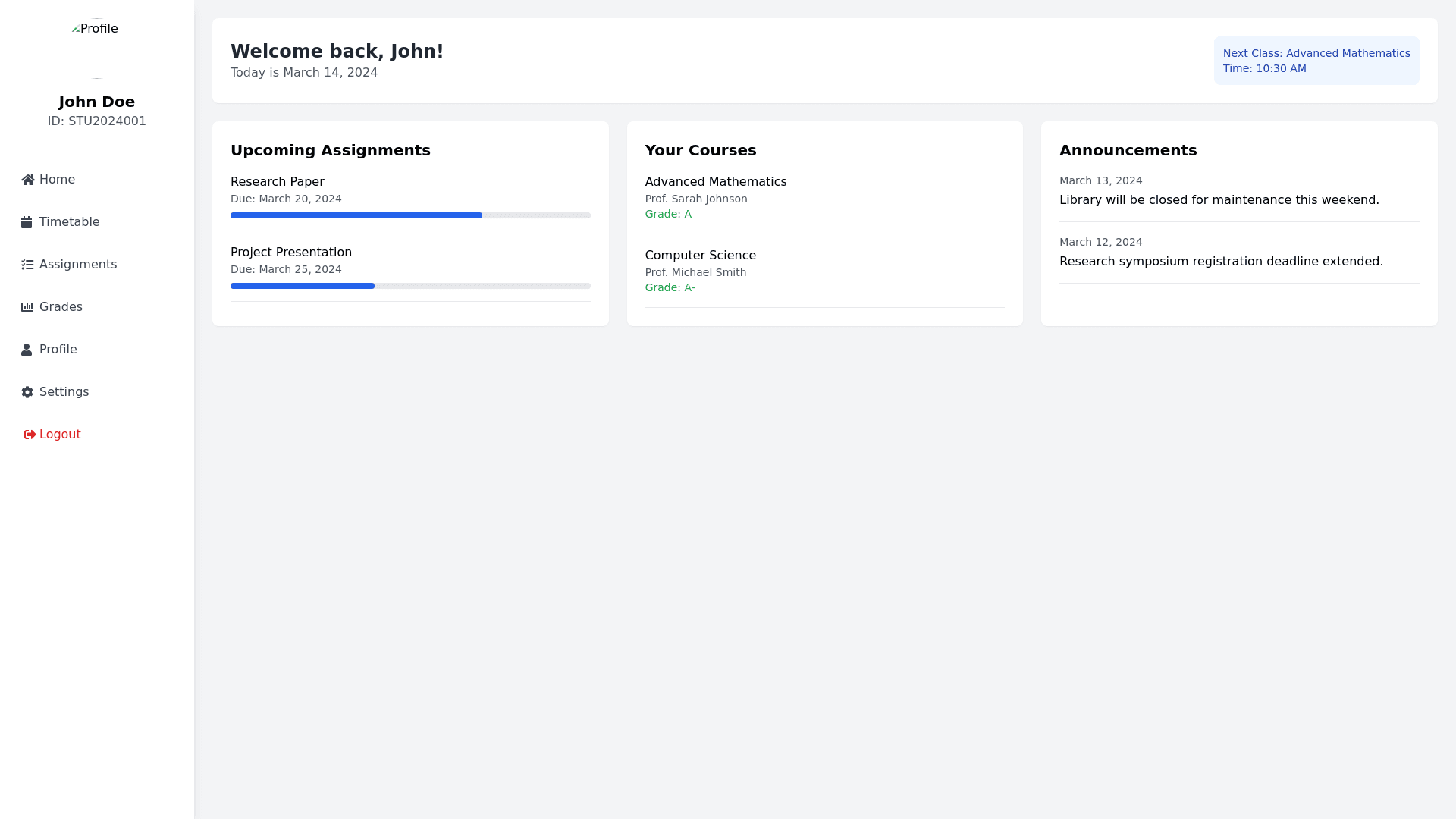Click the Next Class info box
The image size is (1456, 819).
click(1316, 61)
